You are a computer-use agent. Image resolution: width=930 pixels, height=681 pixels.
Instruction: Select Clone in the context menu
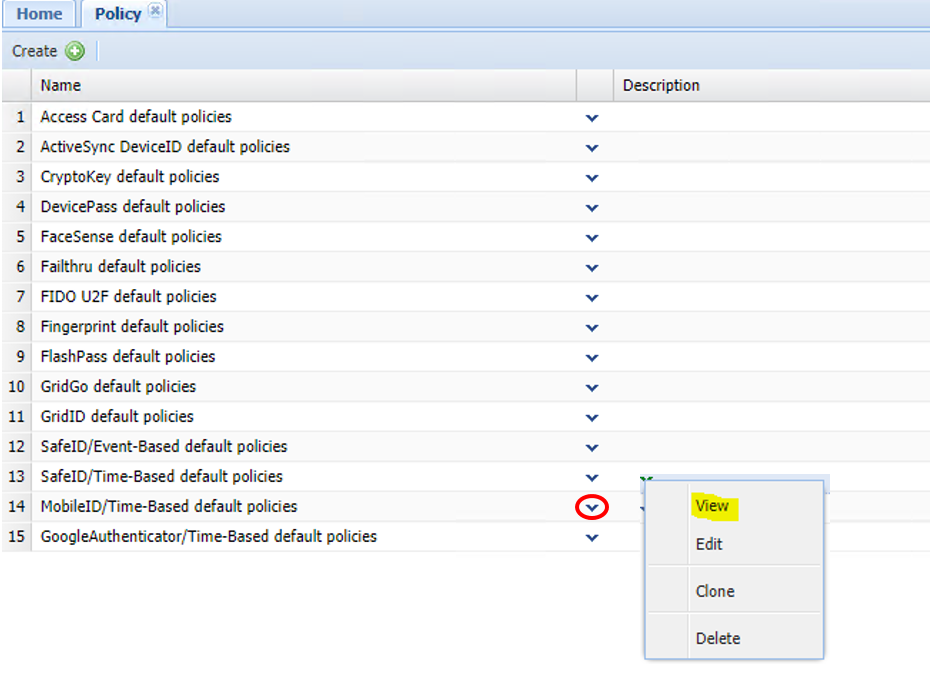point(715,591)
